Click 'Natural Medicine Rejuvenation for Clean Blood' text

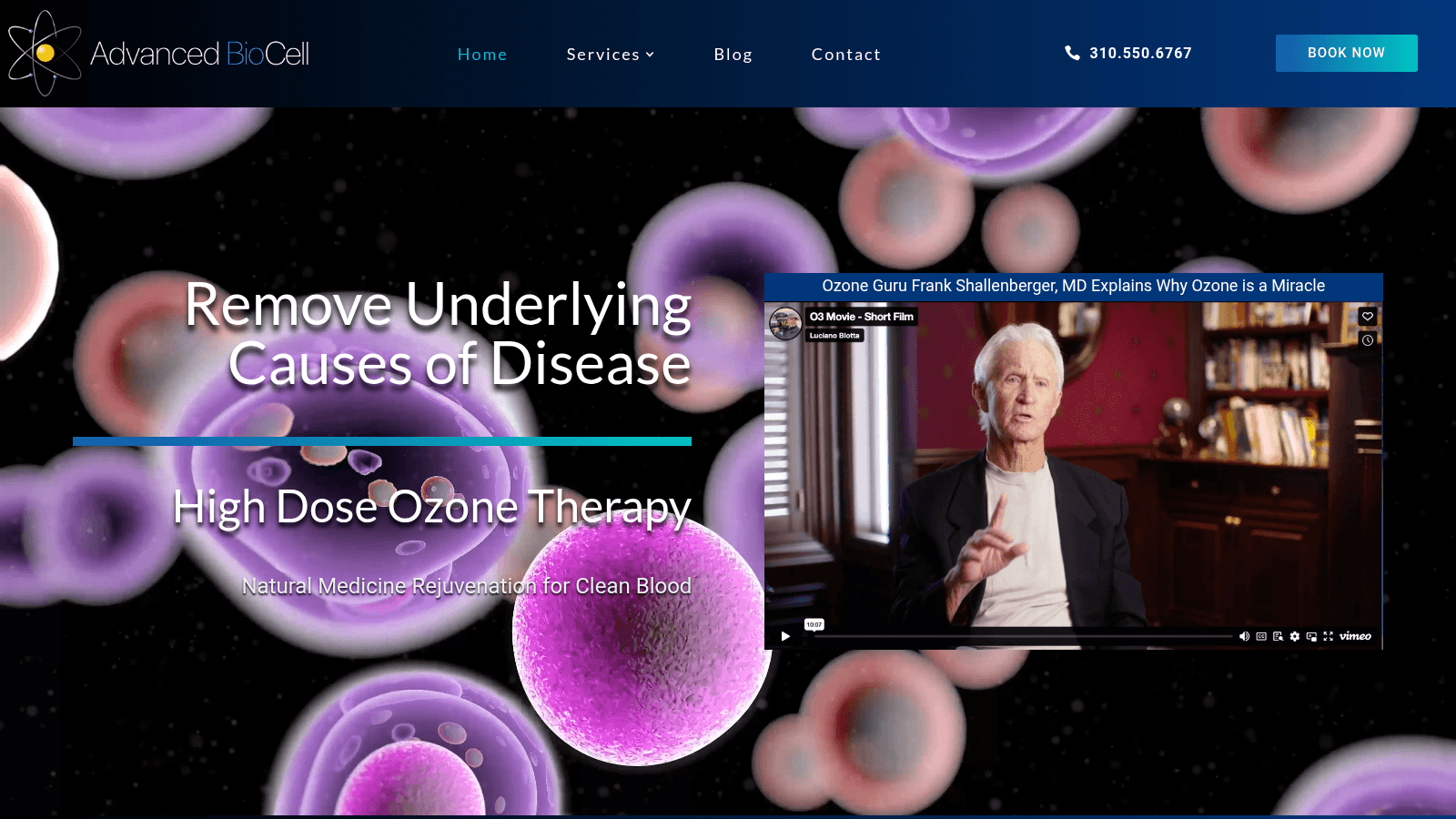[467, 586]
